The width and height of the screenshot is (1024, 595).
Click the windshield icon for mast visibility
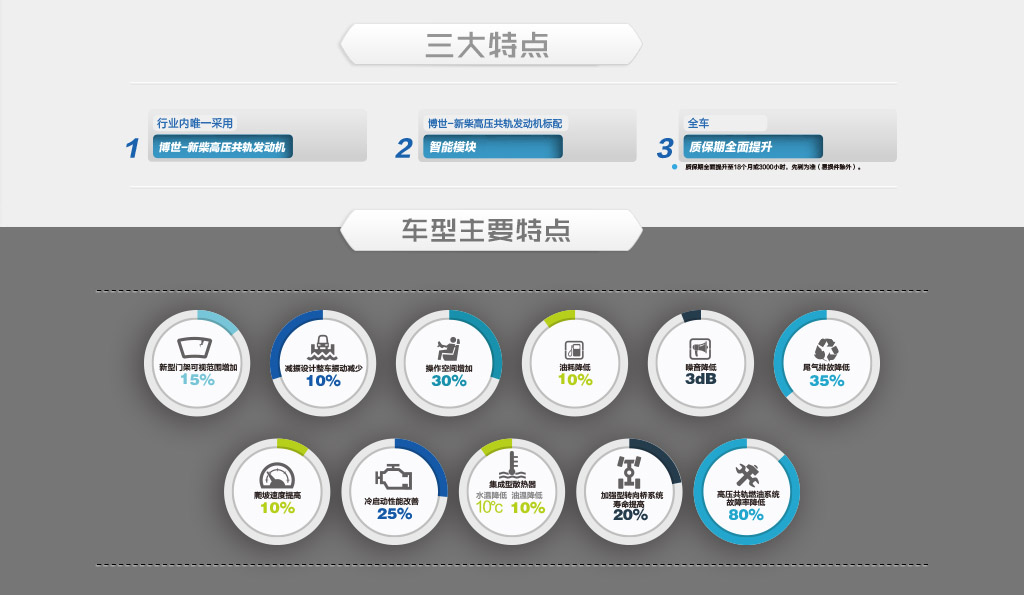click(196, 348)
